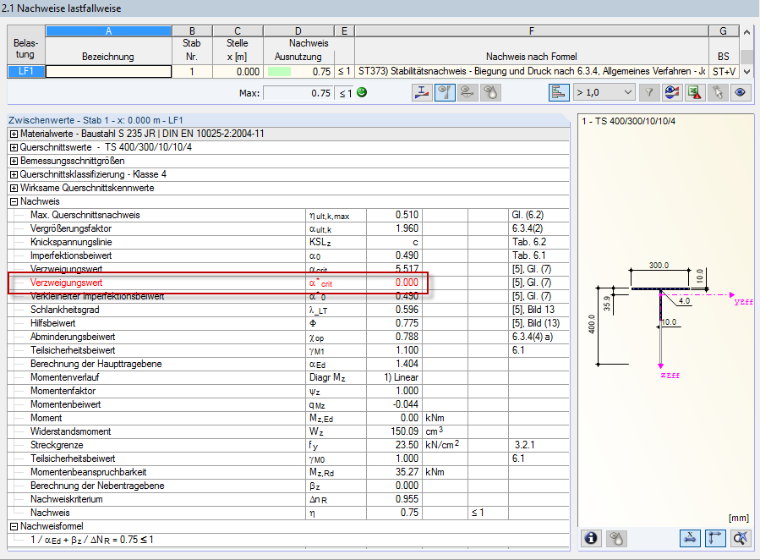Click the table scroll-up arrow
This screenshot has height=560, width=760.
[x=746, y=32]
